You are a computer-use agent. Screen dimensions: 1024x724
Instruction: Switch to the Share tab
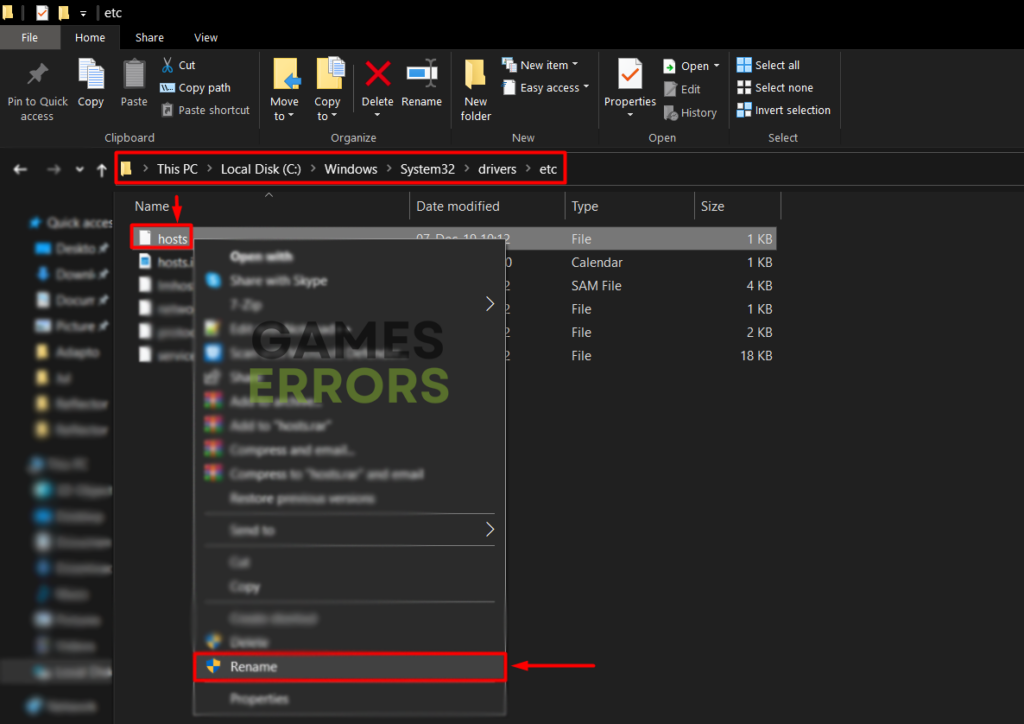(x=149, y=37)
